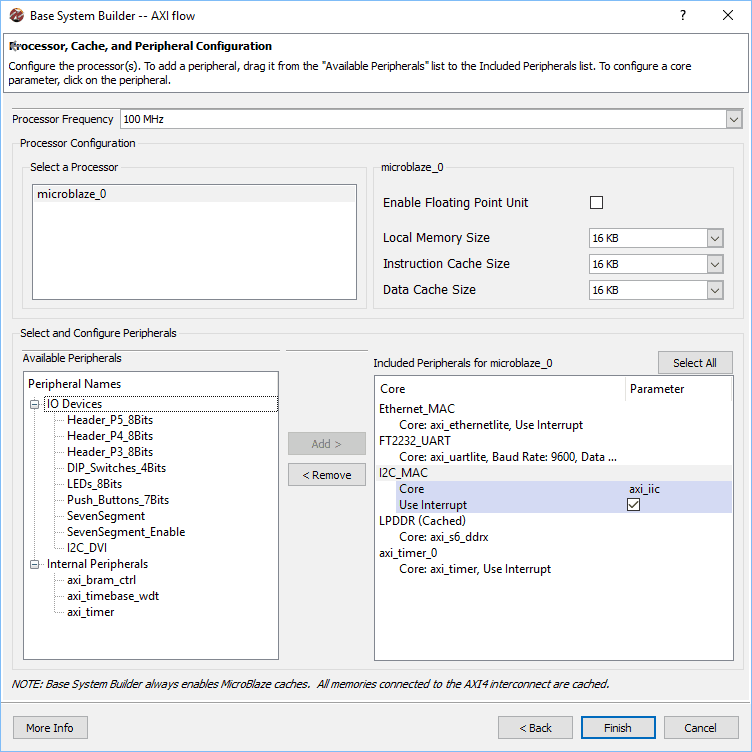Open the Local Memory Size dropdown

tap(714, 238)
